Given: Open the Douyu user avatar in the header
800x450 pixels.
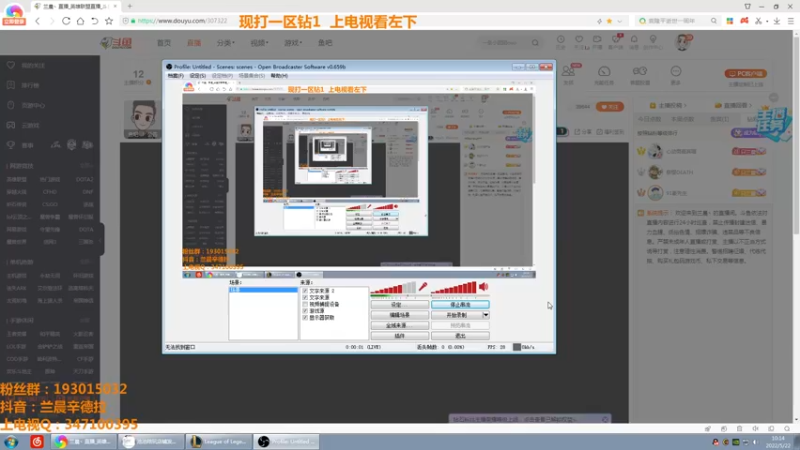Looking at the screenshot, I should 682,42.
